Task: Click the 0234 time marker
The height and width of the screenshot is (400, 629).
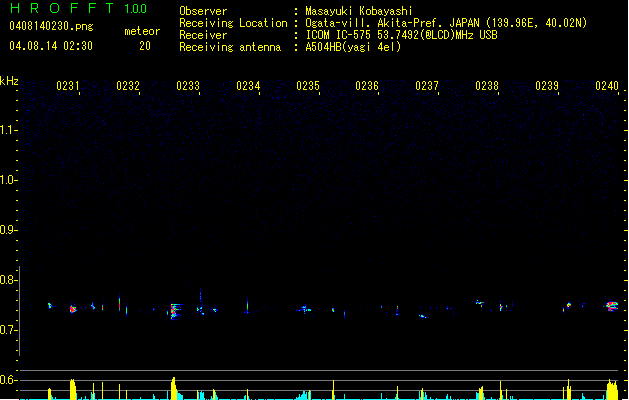Action: pos(248,86)
